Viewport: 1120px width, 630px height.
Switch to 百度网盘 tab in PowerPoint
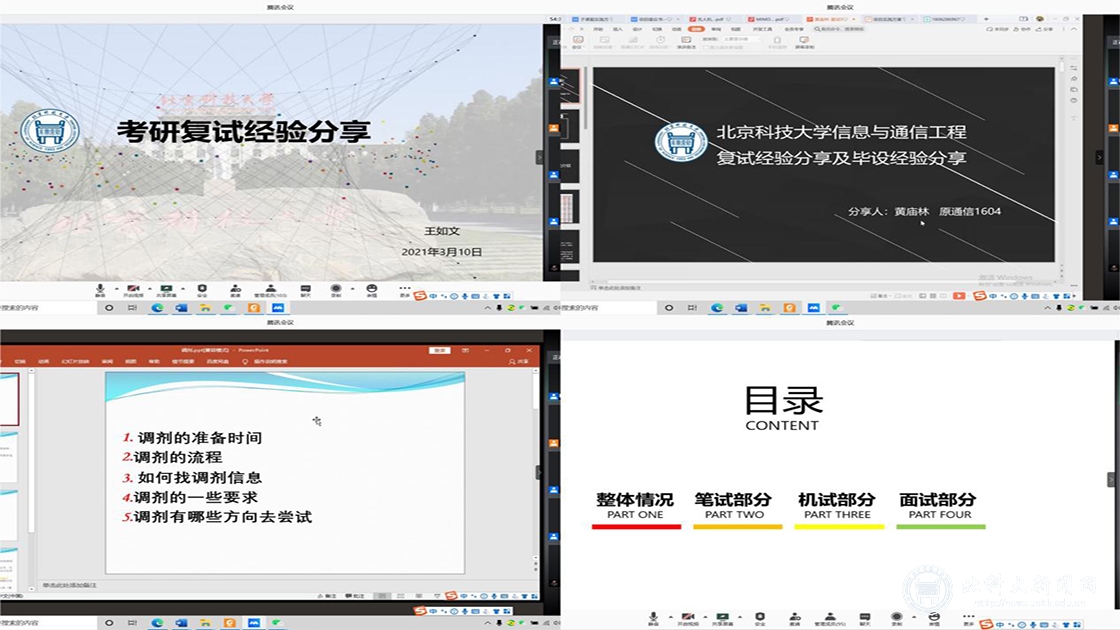point(217,361)
